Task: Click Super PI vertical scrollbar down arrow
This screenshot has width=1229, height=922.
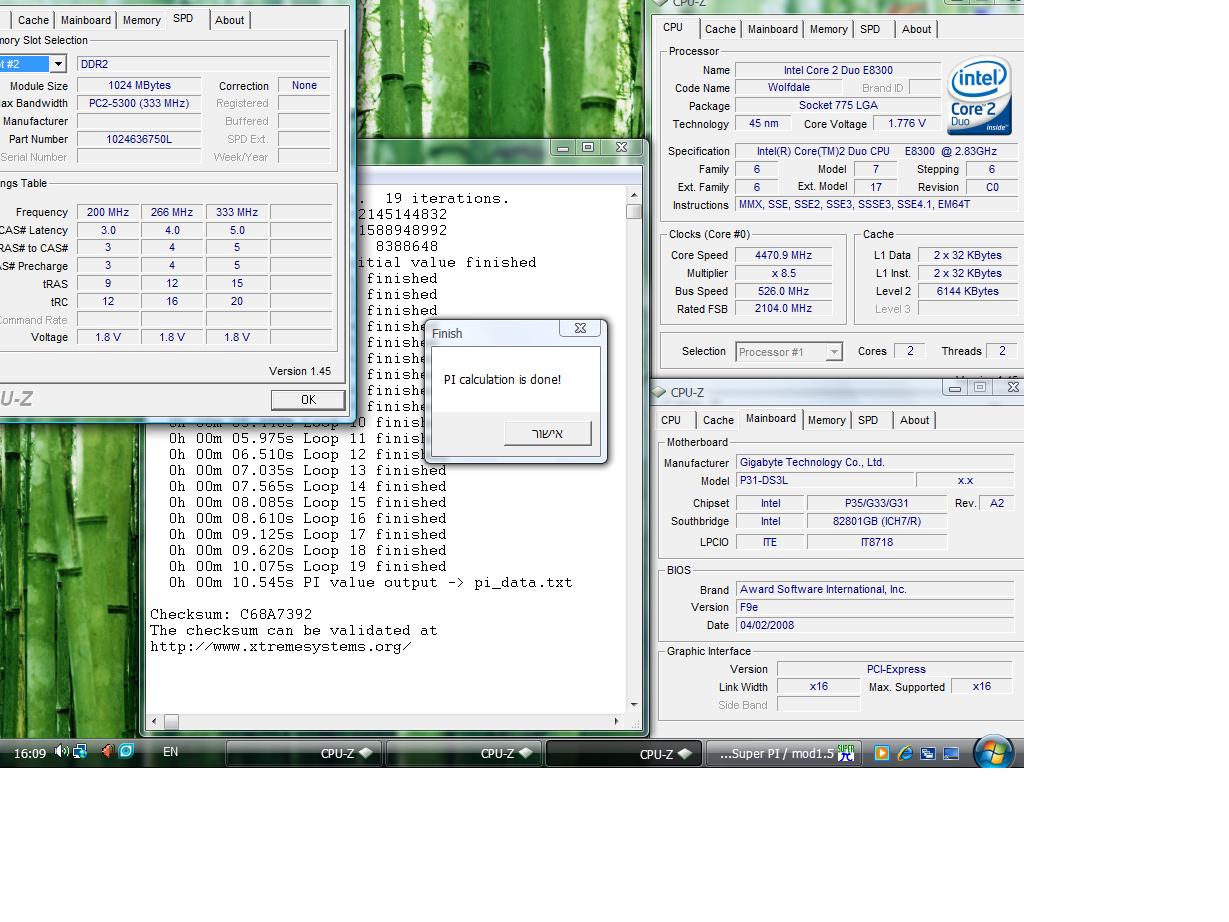Action: click(634, 705)
